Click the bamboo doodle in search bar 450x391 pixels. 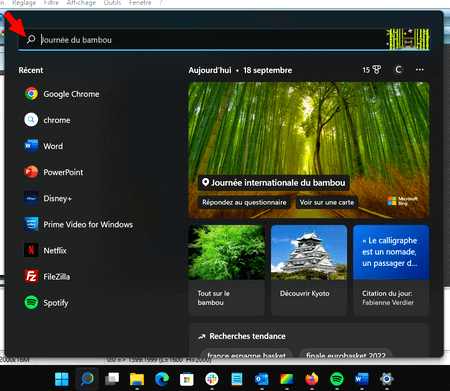coord(408,39)
